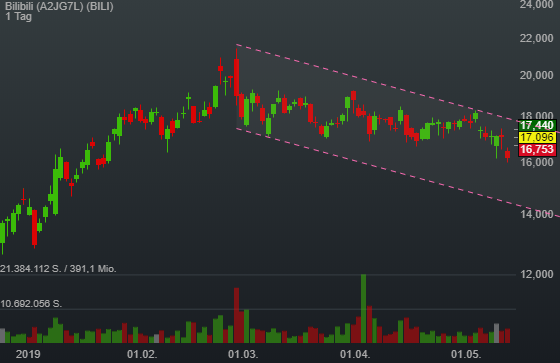The image size is (560, 363).
Task: Click the yellow 17,096 price marker
Action: pos(537,137)
